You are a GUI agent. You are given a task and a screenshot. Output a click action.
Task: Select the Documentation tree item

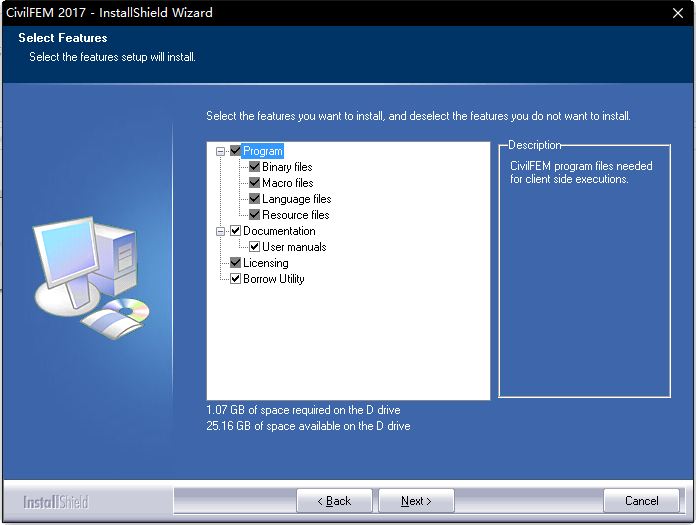coord(279,231)
